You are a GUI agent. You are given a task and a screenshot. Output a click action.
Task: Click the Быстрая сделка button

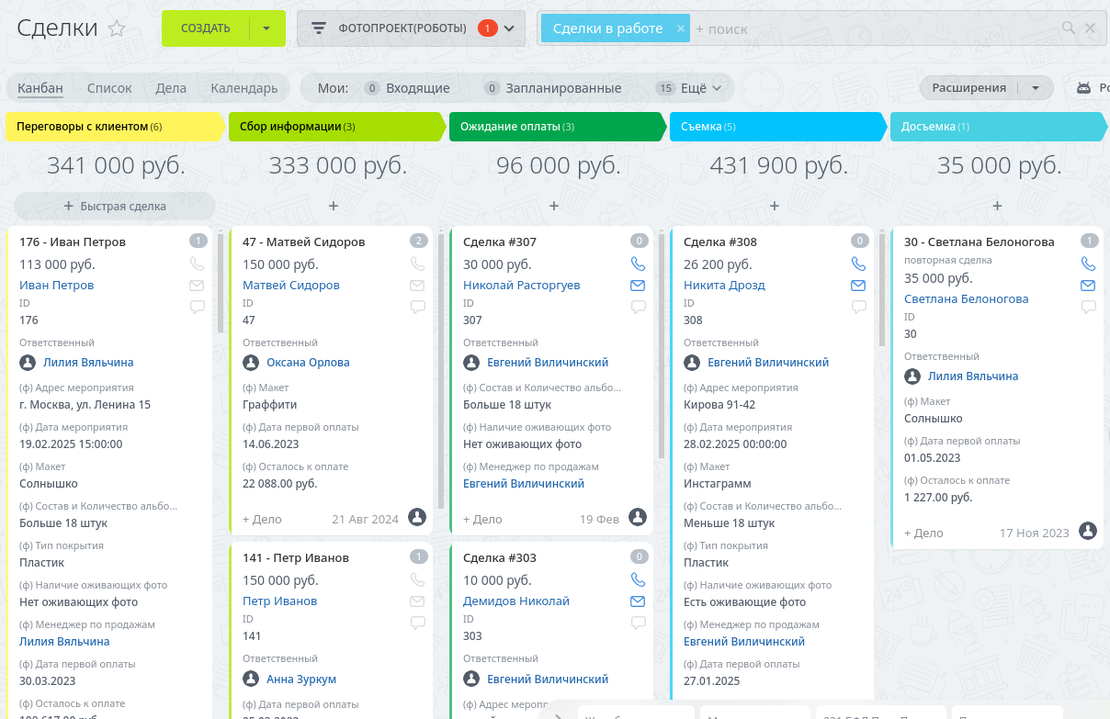(113, 205)
